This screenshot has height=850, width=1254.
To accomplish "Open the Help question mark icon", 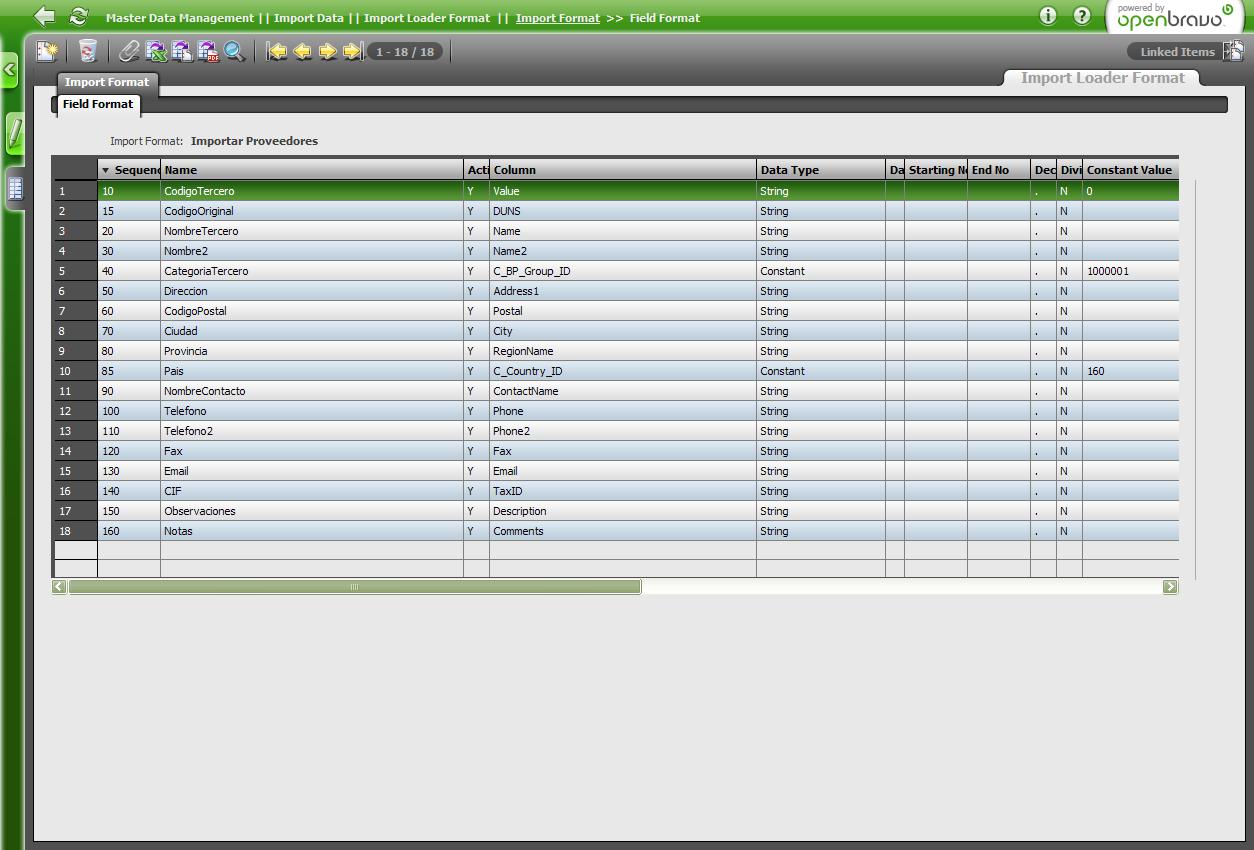I will click(x=1082, y=16).
